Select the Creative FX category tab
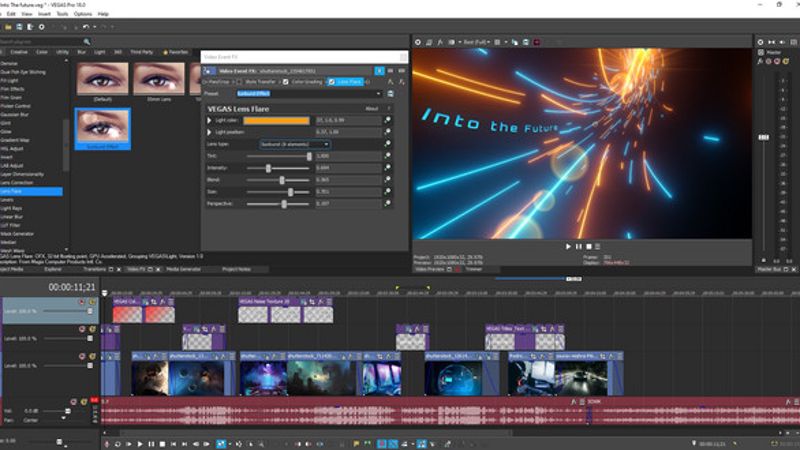Viewport: 800px width, 450px height. (19, 52)
